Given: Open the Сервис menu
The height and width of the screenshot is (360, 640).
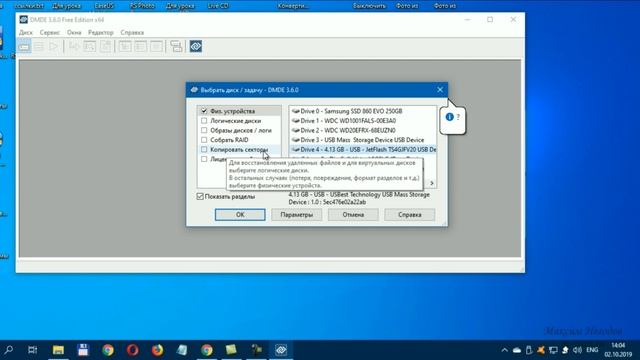Looking at the screenshot, I should click(x=50, y=32).
